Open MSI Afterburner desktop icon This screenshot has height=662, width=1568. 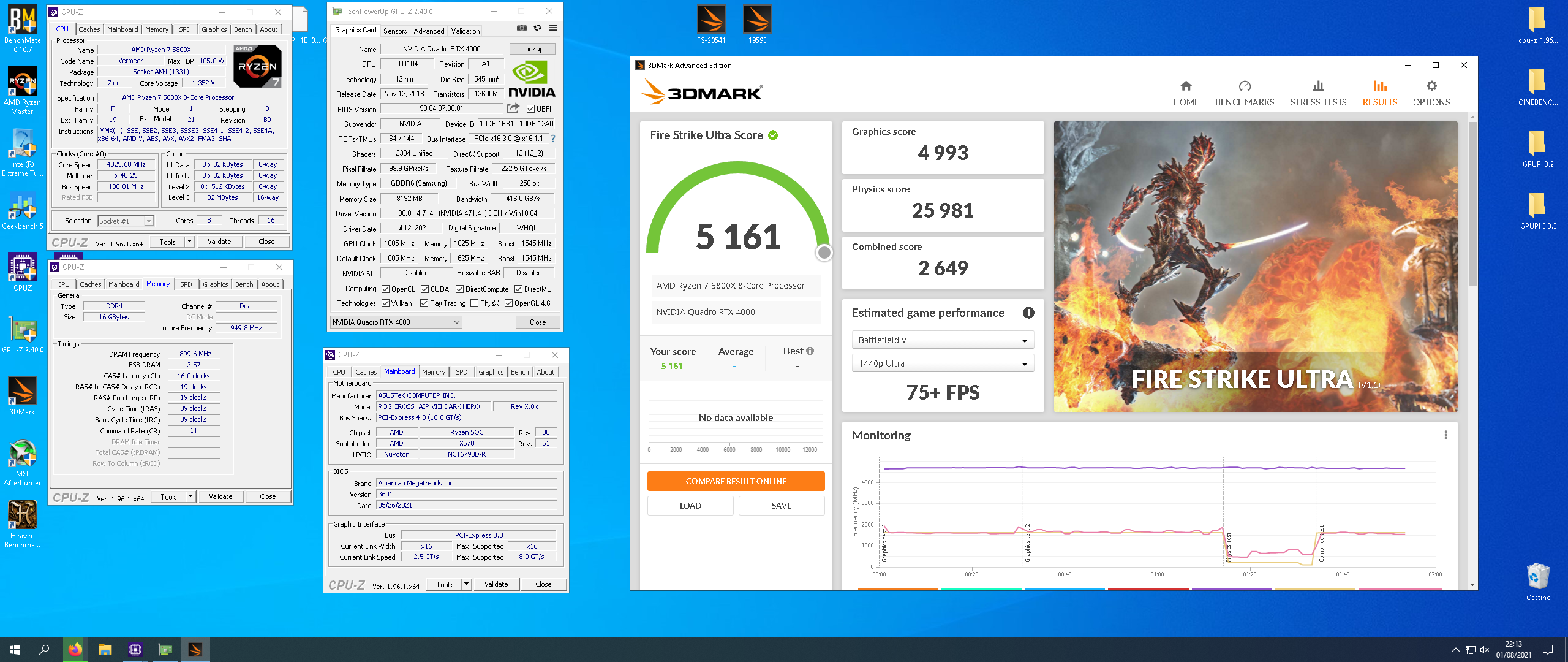23,463
